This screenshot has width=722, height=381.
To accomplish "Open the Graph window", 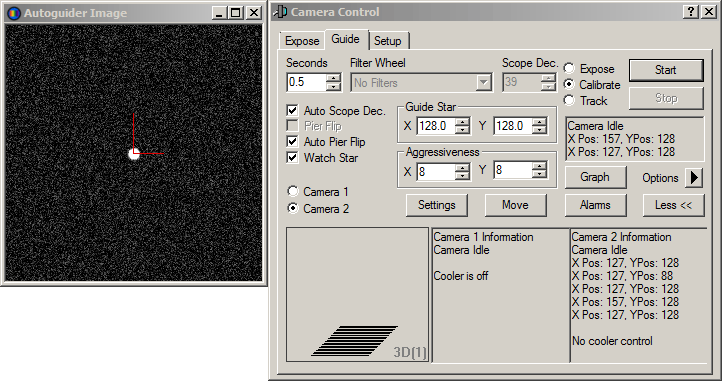I will (595, 177).
